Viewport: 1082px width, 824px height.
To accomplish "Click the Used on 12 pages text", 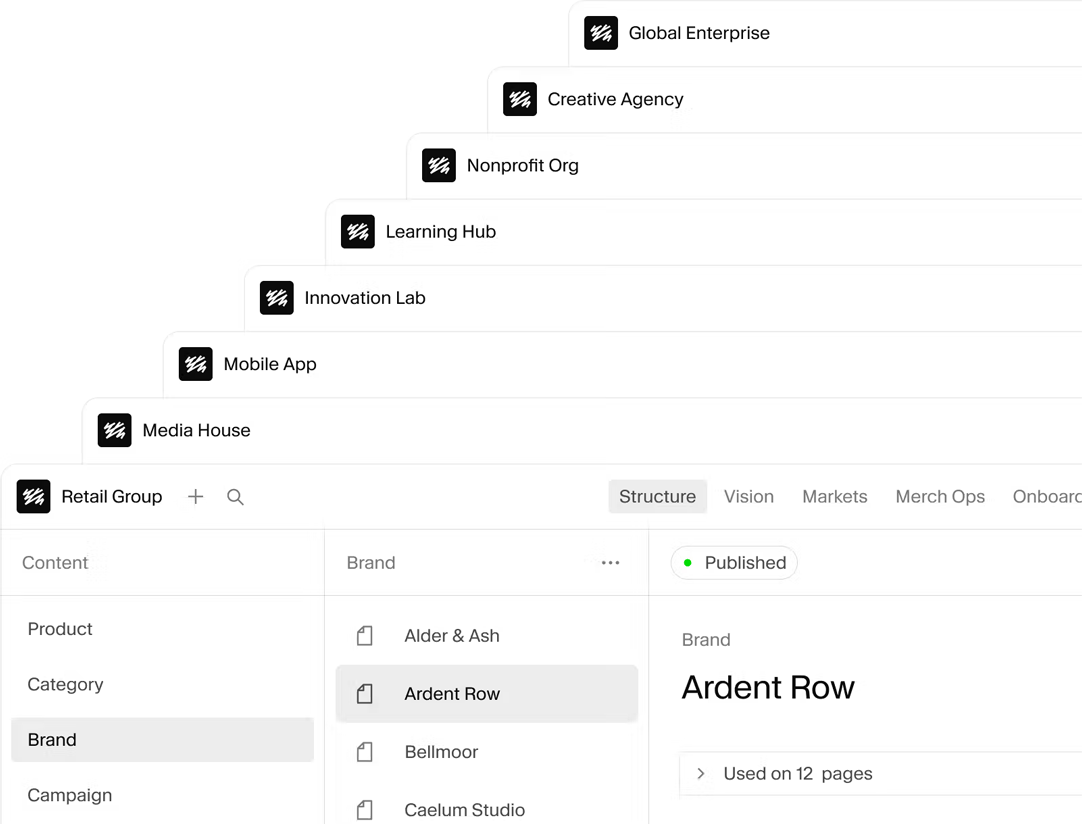I will pyautogui.click(x=798, y=774).
